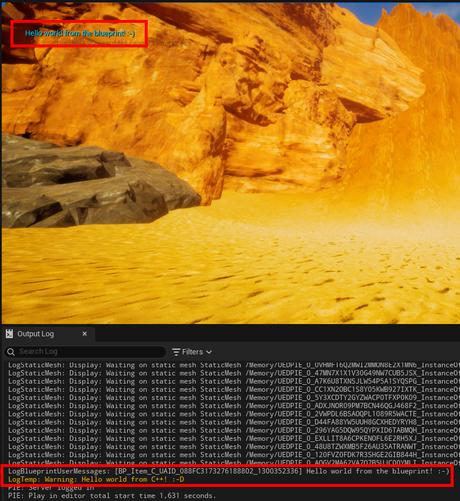Viewport: 460px width, 501px height.
Task: Click the on-screen blueprint hello message in viewport
Action: coord(80,33)
